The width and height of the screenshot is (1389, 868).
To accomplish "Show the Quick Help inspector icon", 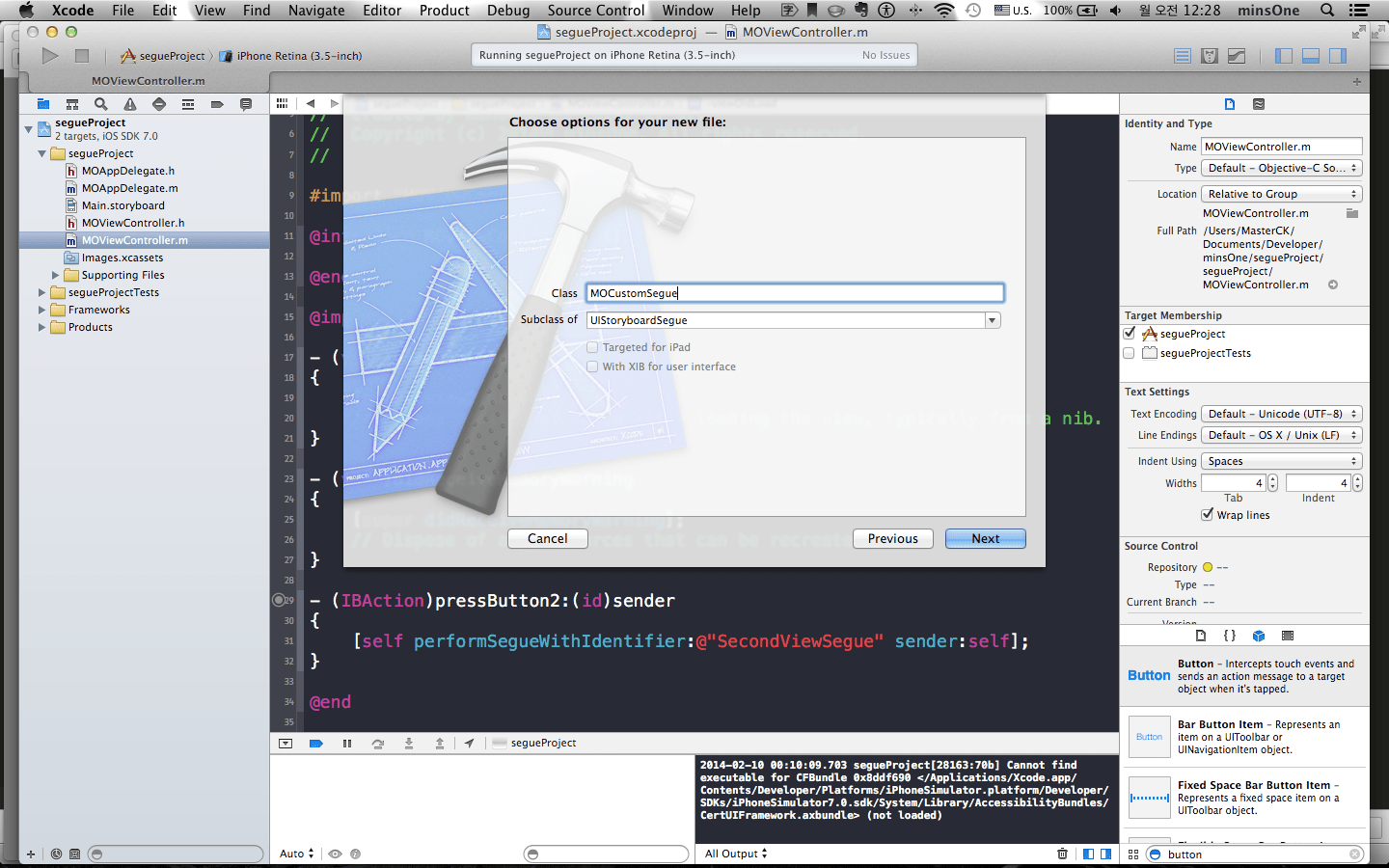I will (x=1259, y=104).
